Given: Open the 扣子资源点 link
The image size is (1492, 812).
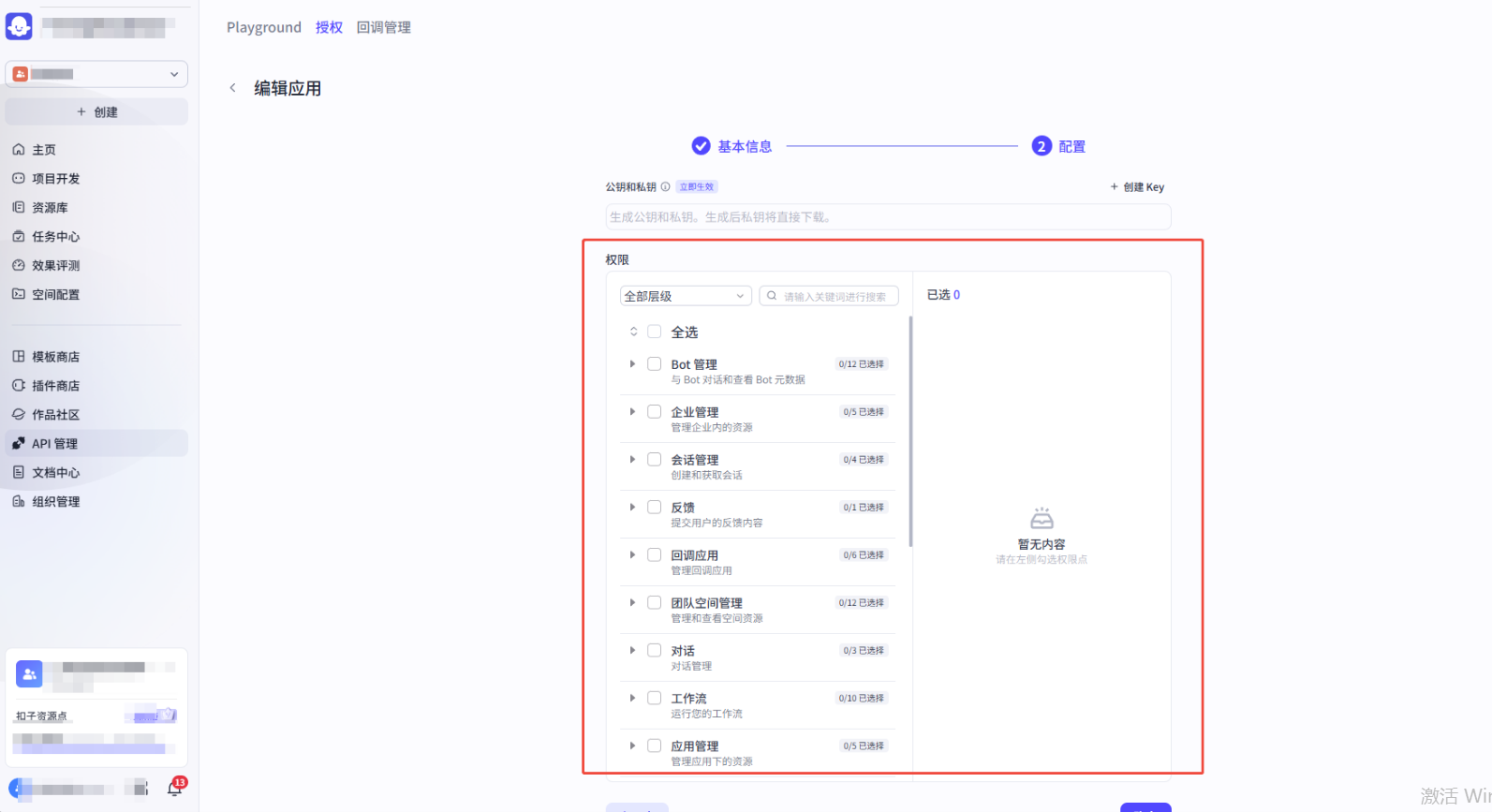Looking at the screenshot, I should [x=41, y=716].
